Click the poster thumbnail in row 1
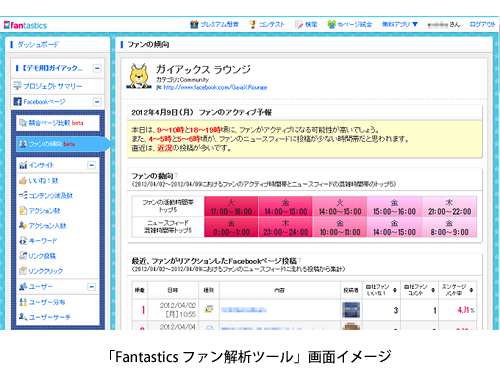The height and width of the screenshot is (376, 500). point(351,310)
